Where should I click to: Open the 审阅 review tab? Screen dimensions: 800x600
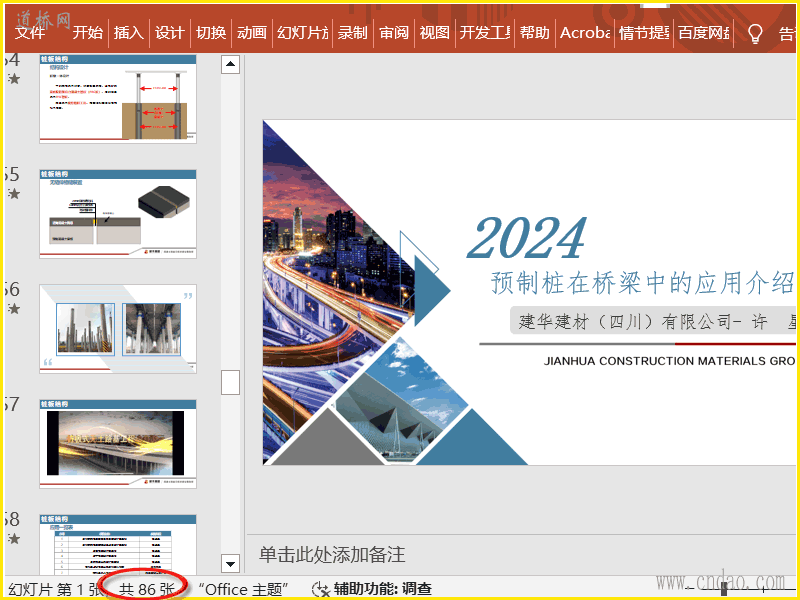click(394, 33)
